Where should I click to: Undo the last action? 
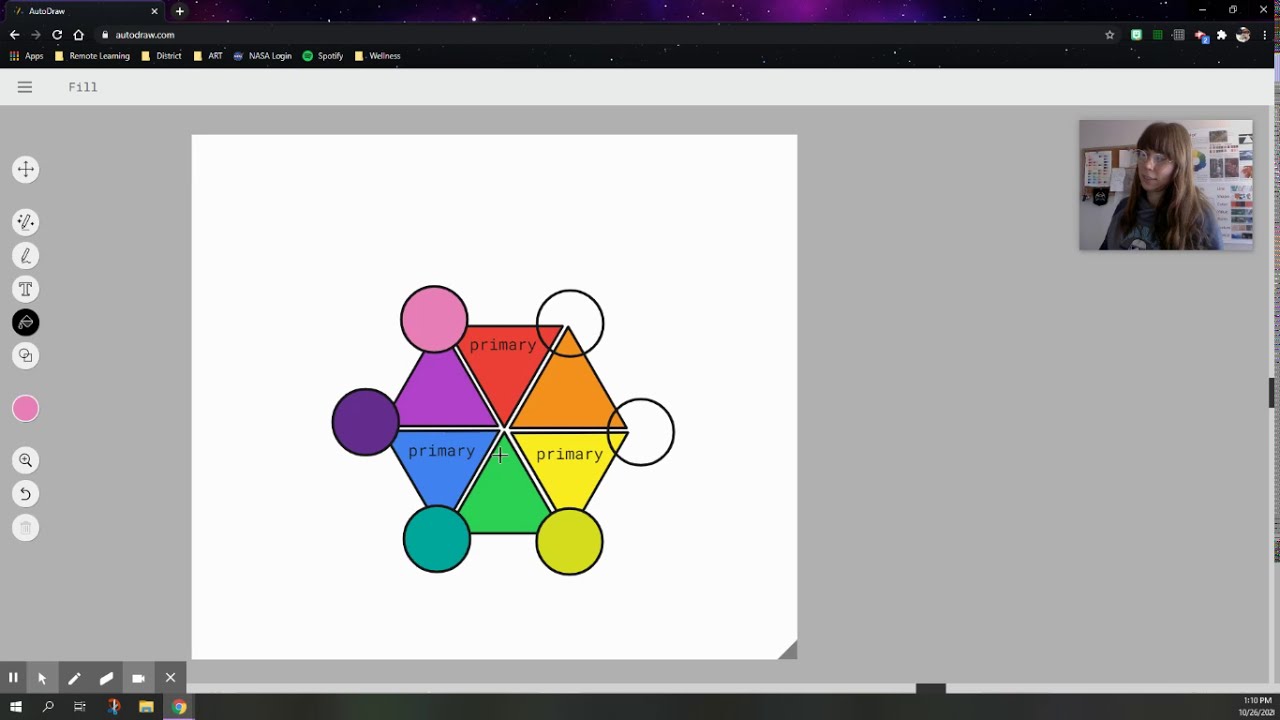tap(26, 493)
